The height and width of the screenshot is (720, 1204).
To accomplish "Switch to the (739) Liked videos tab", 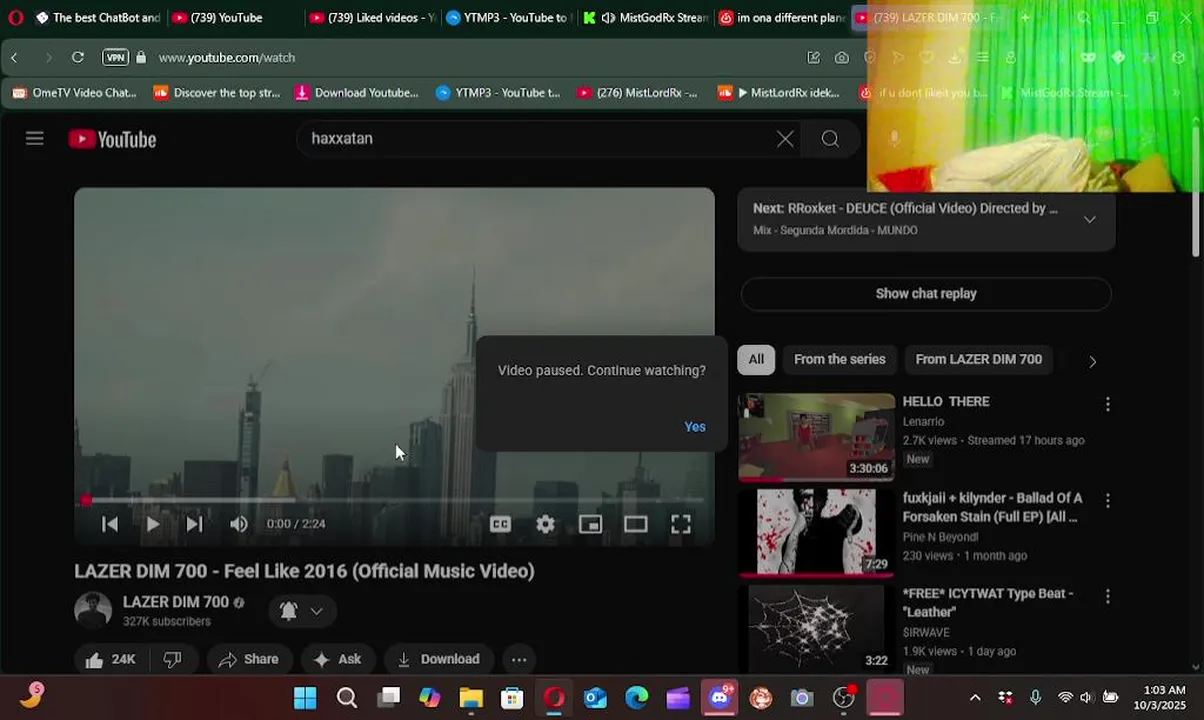I will 371,18.
